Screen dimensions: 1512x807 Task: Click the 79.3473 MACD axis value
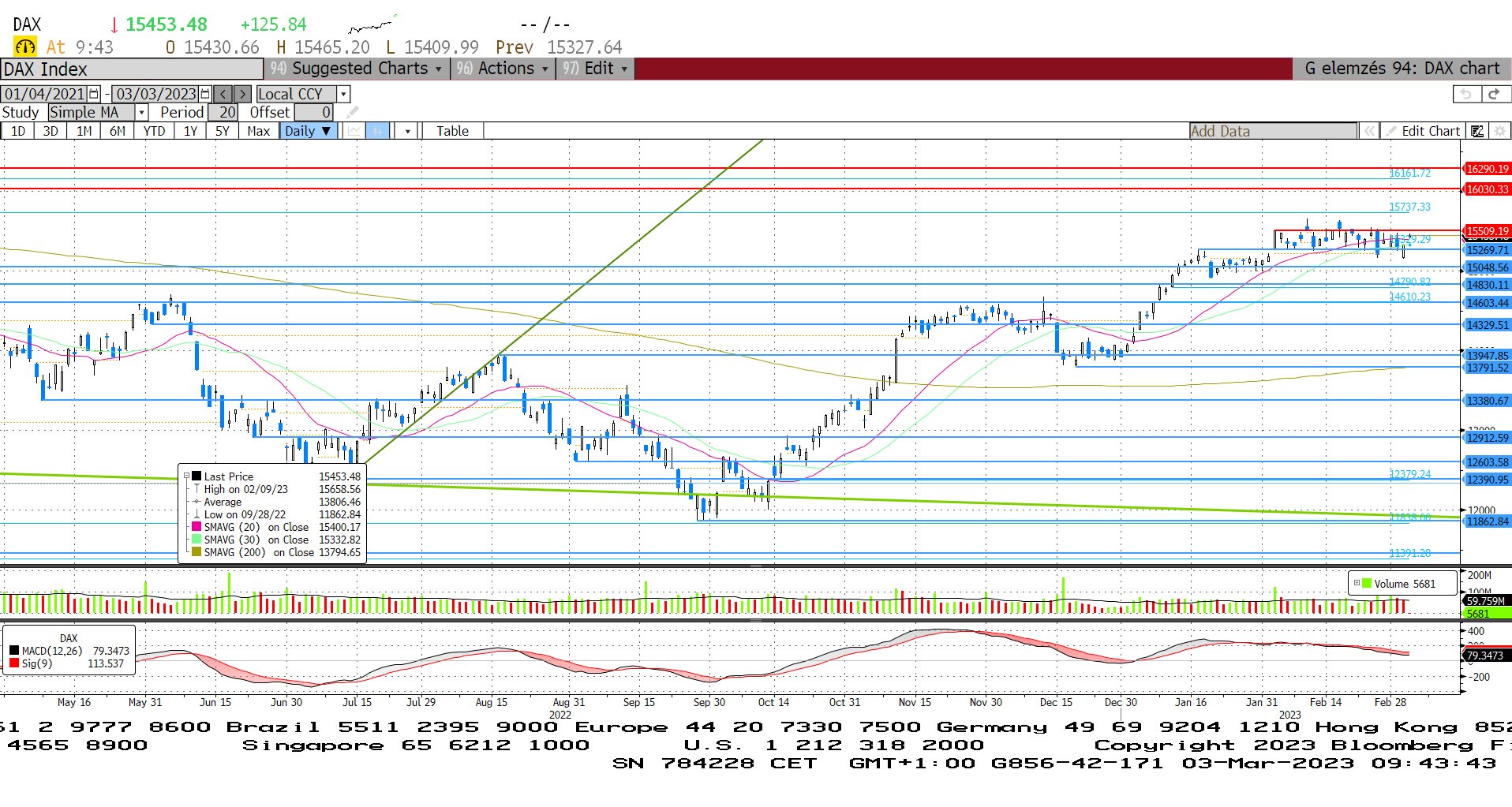pos(1487,656)
